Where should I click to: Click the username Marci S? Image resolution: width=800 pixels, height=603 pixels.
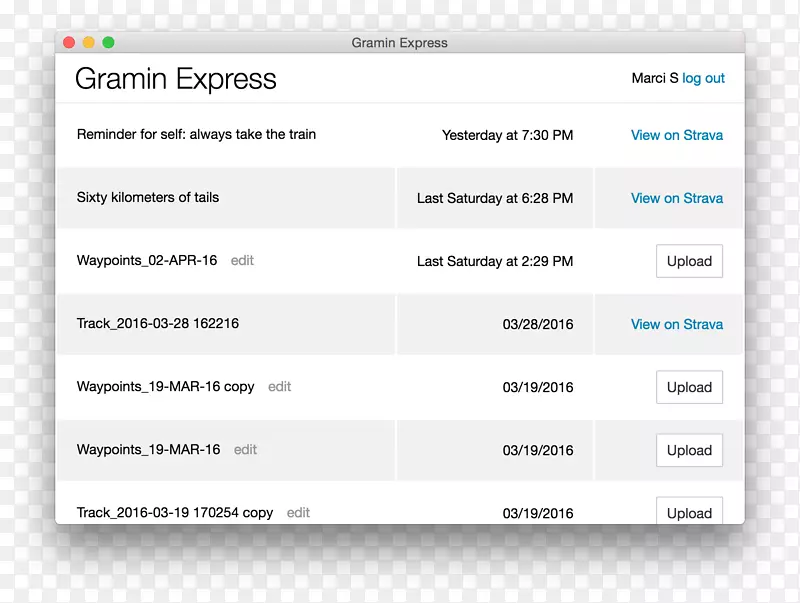654,79
